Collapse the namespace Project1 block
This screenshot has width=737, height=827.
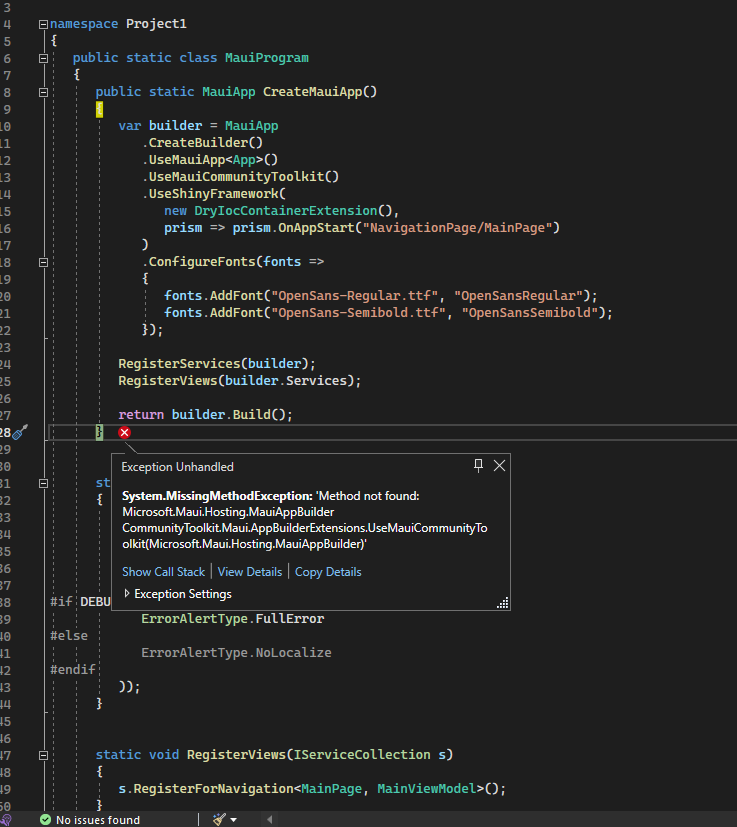tap(43, 24)
